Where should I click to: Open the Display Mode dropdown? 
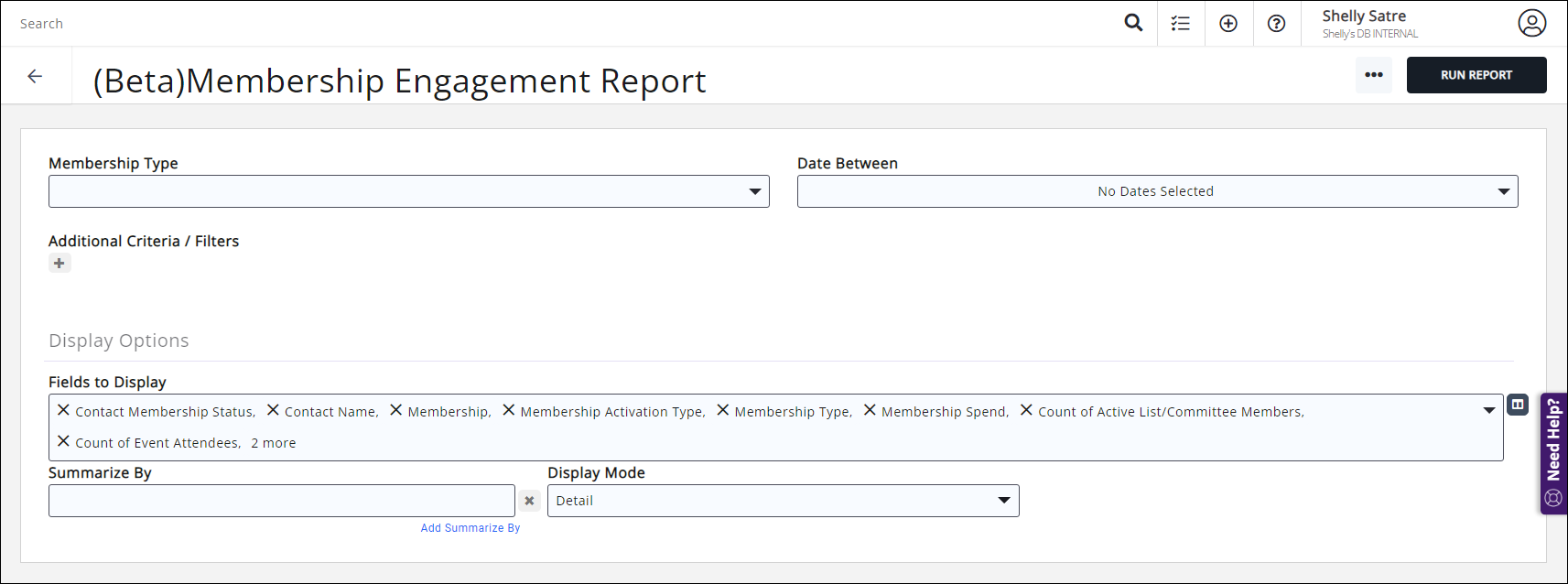(784, 501)
